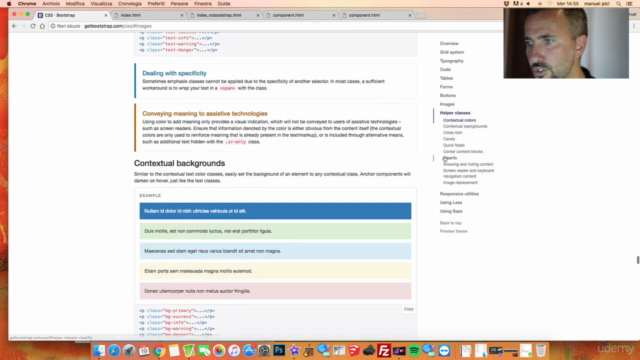Launch FileZilla from the dock
640x360 pixels.
[x=384, y=351]
